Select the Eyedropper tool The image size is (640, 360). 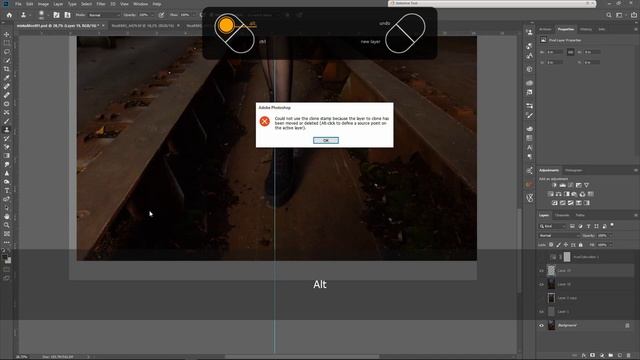(x=7, y=78)
